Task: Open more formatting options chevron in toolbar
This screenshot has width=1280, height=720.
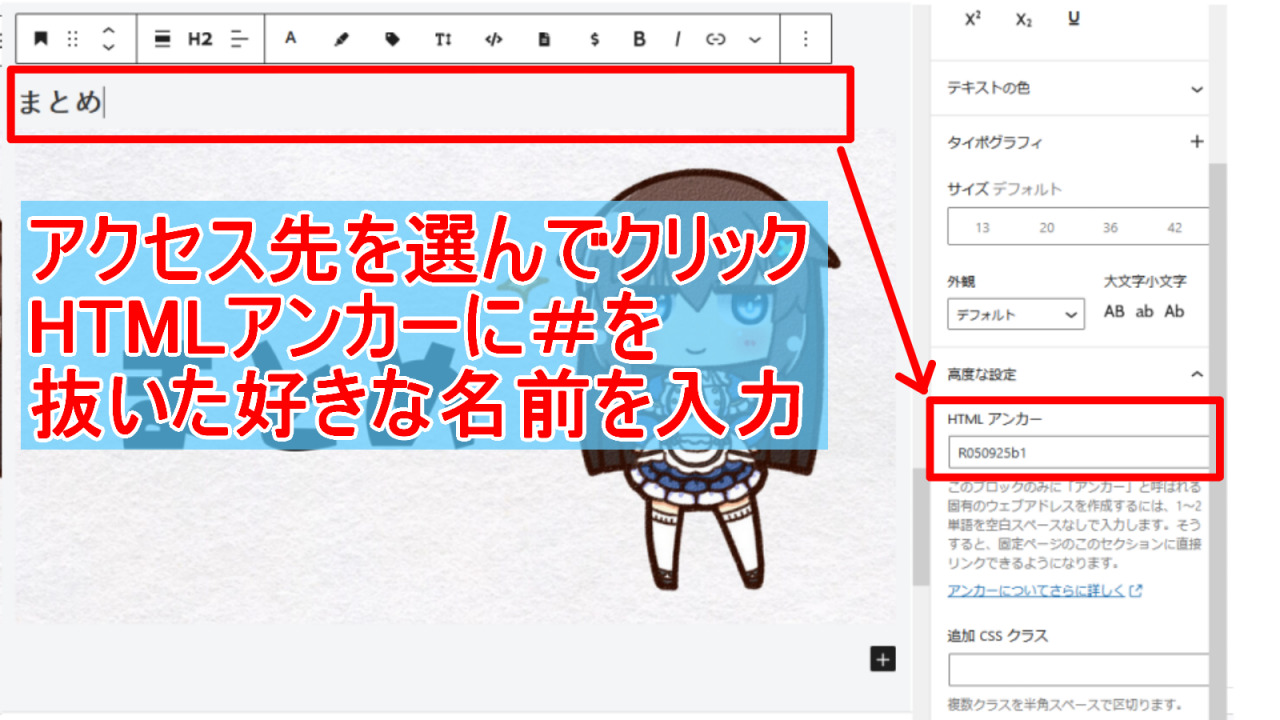Action: click(755, 39)
